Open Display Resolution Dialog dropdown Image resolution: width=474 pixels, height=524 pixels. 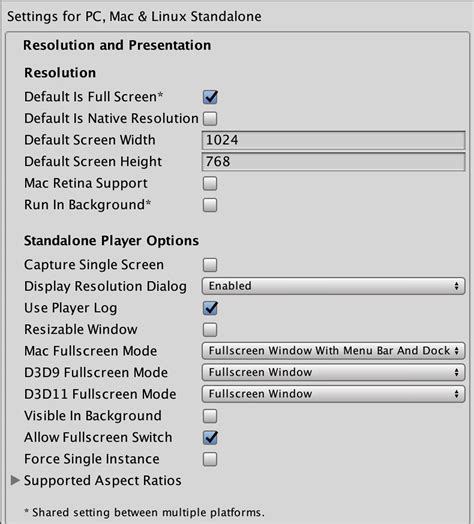tap(333, 286)
